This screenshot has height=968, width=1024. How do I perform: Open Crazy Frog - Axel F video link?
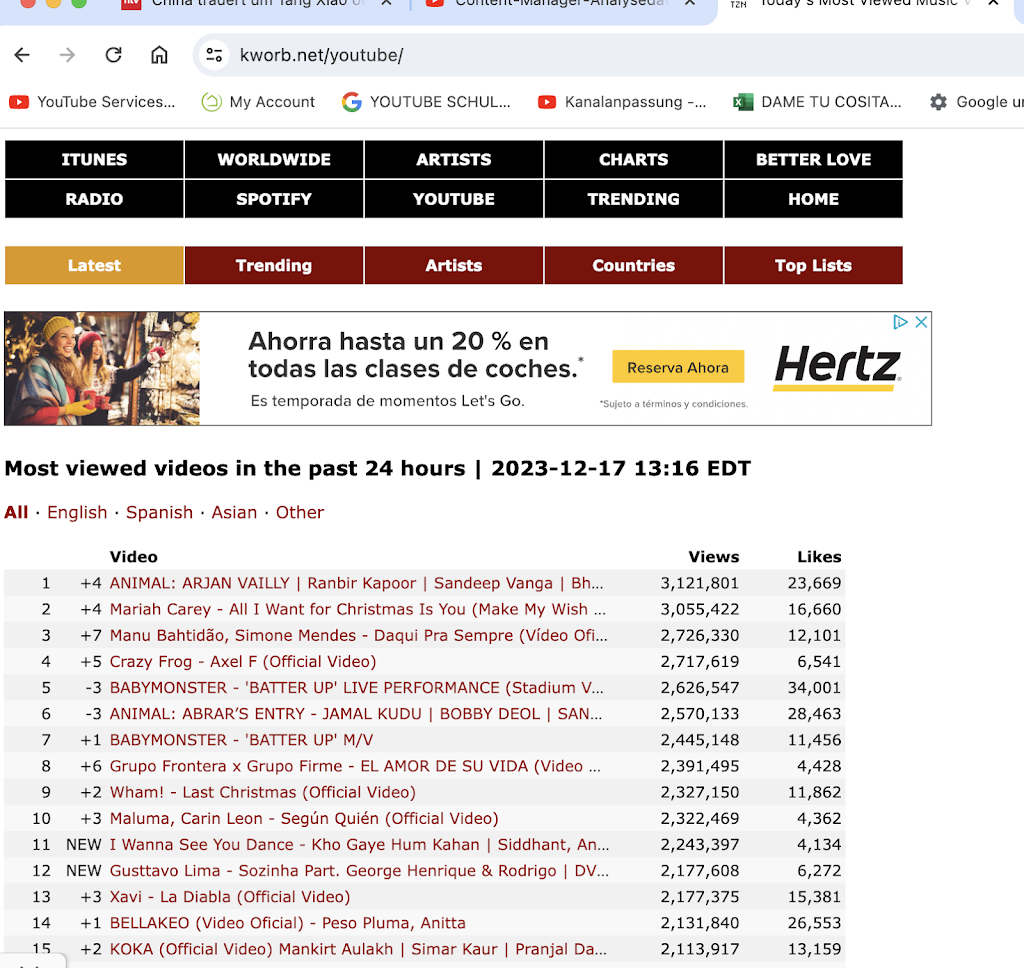click(x=243, y=662)
